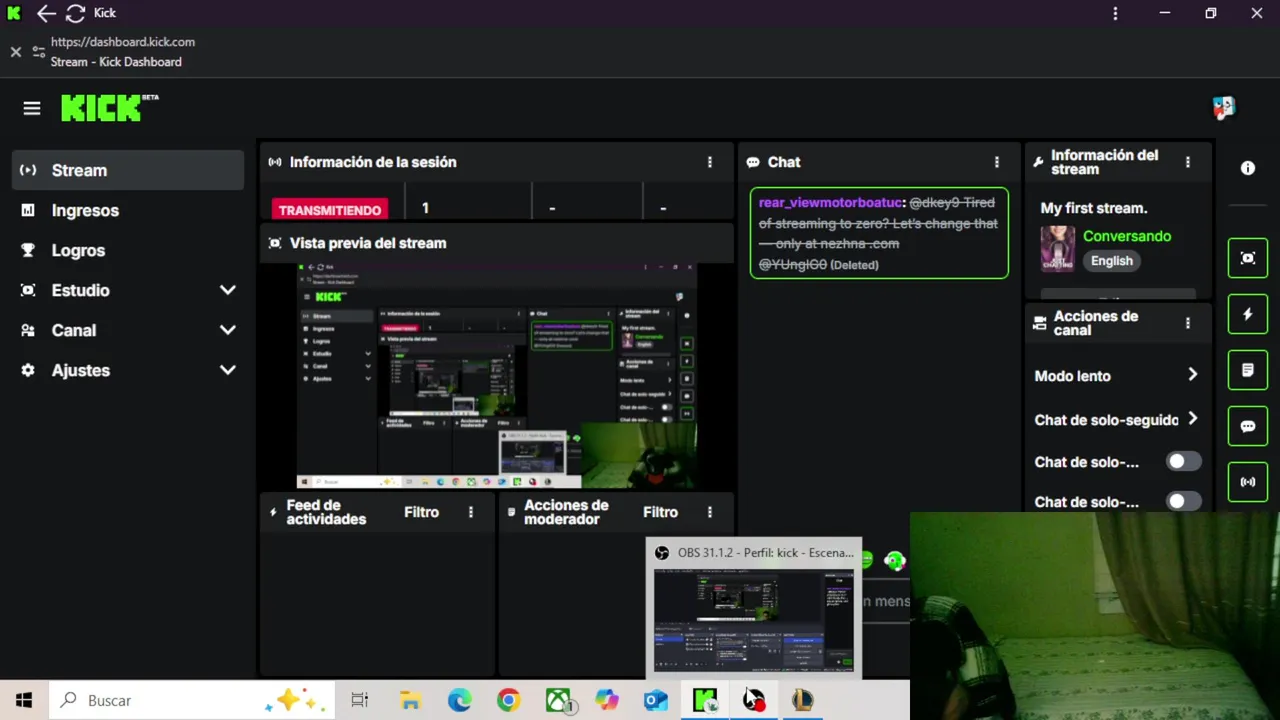Open the Conversando category link
1280x720 pixels.
click(x=1127, y=236)
